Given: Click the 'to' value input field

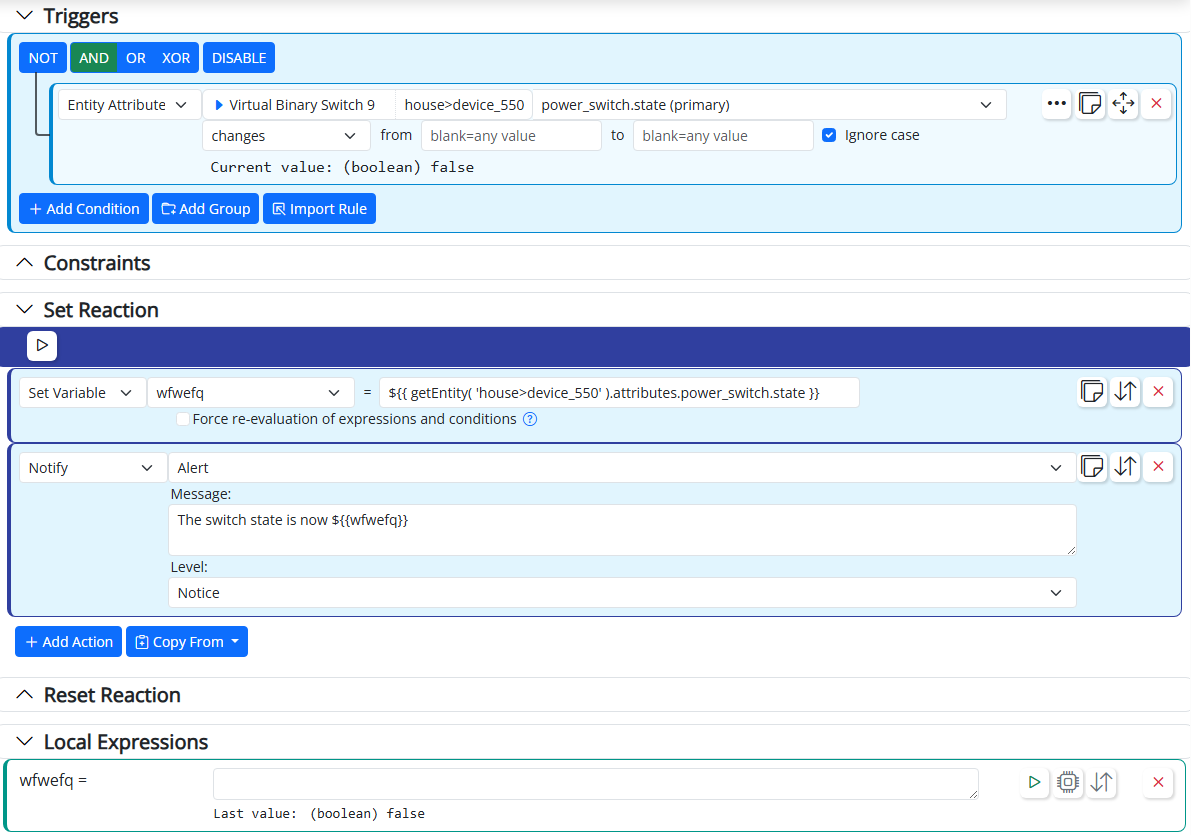Looking at the screenshot, I should tap(723, 136).
